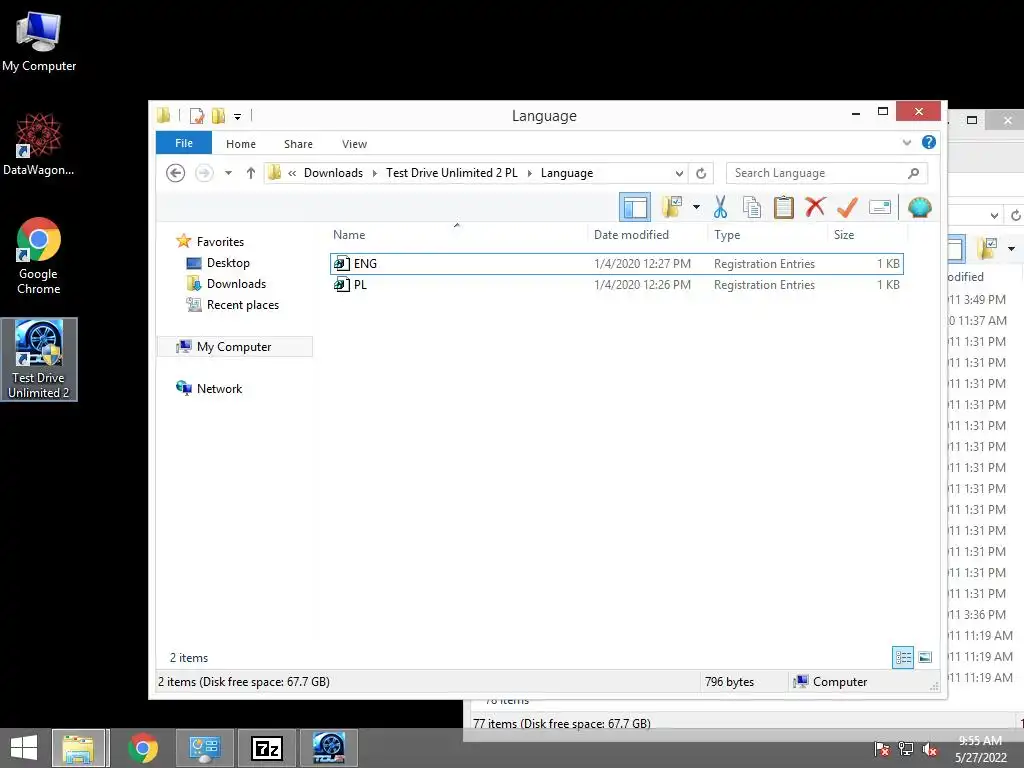Open 7-Zip from the taskbar

point(267,748)
